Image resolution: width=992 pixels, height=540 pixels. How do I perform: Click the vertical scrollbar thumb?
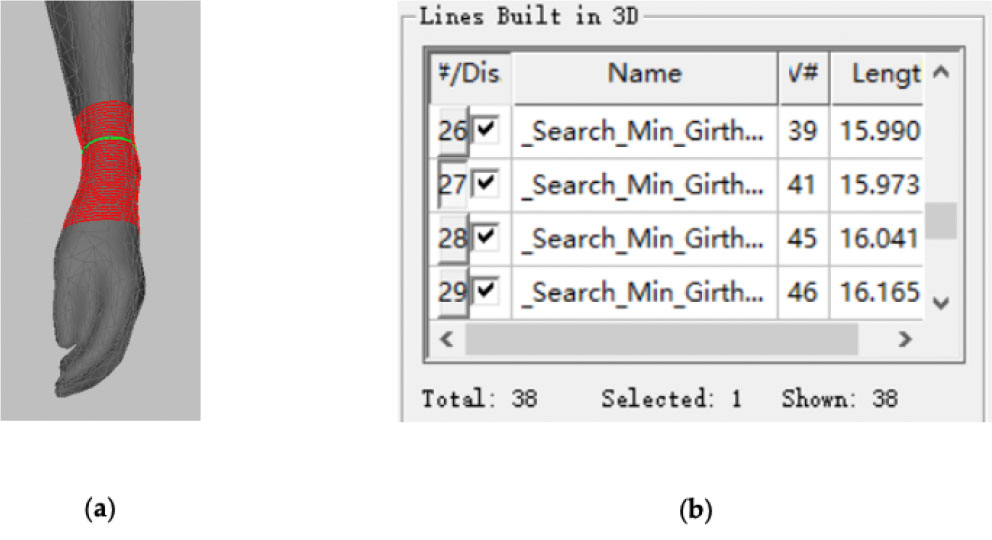[x=940, y=220]
